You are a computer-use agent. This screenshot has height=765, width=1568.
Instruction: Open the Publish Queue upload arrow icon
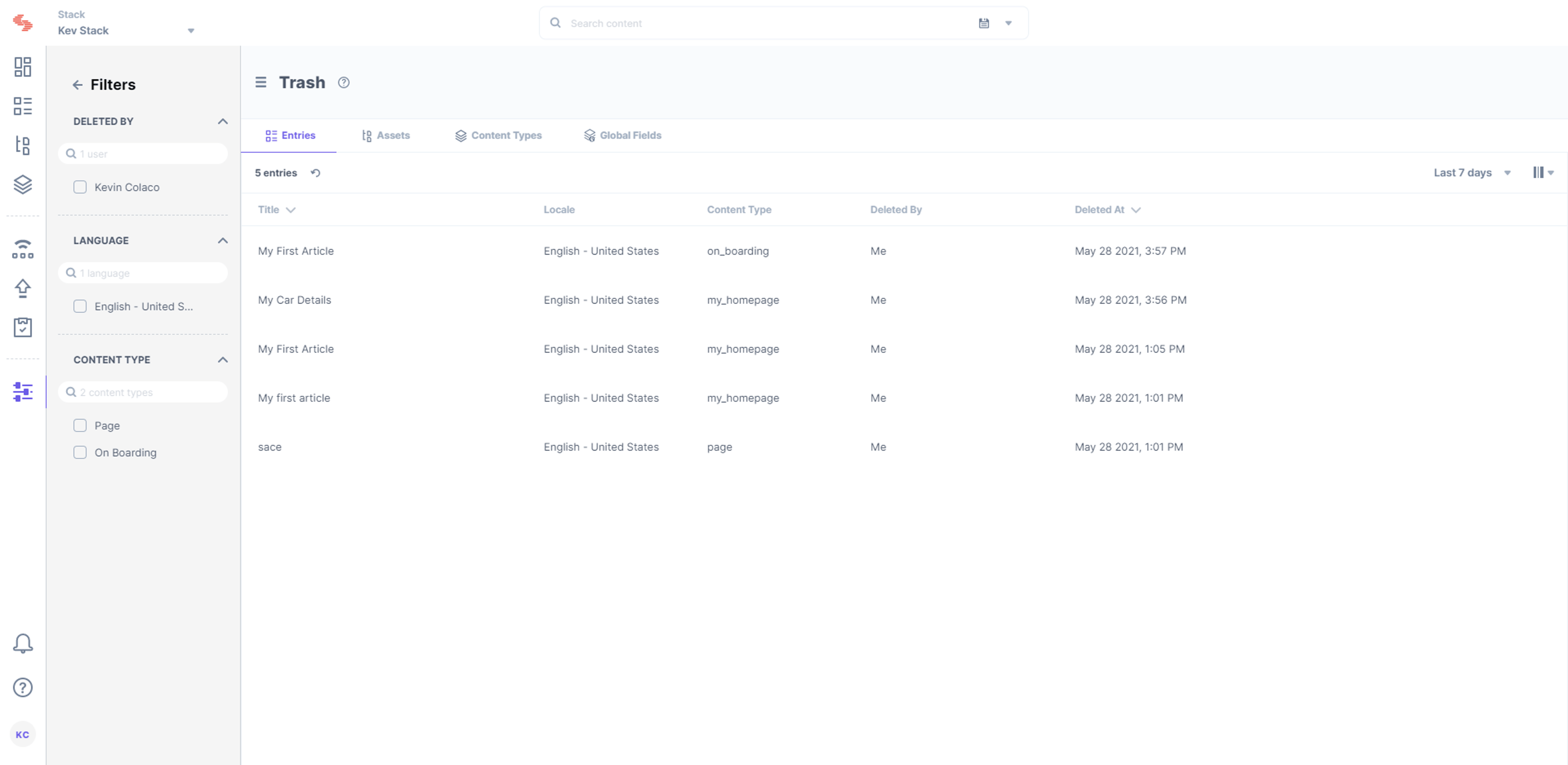tap(22, 288)
